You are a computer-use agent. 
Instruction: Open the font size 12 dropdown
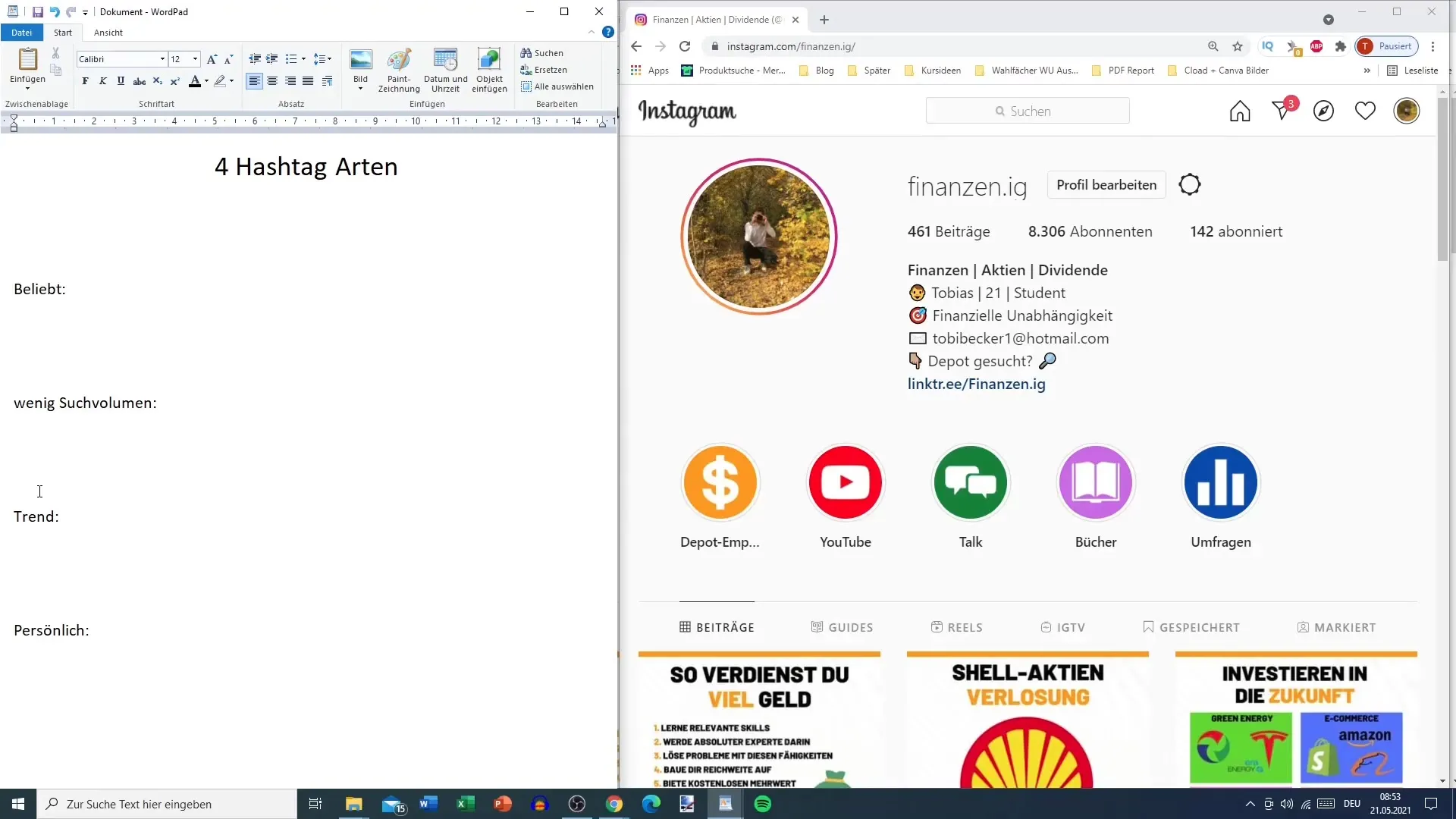tap(195, 59)
